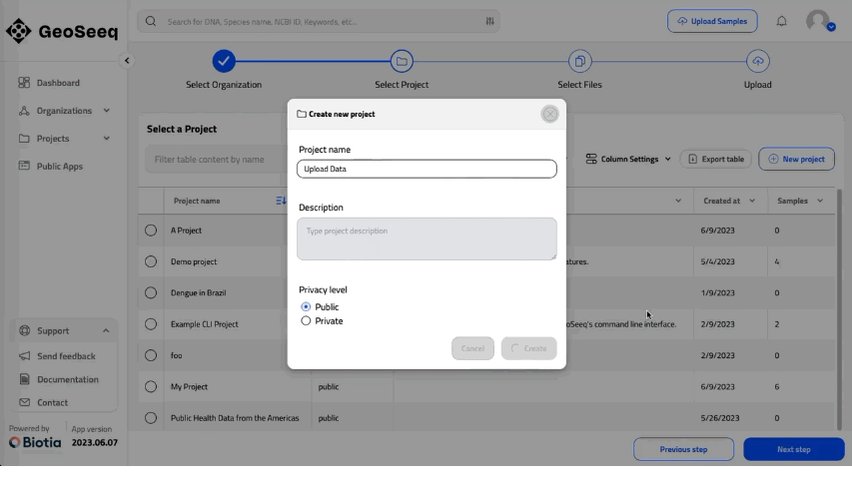
Task: Click the Filter table content by name field
Action: (x=216, y=160)
